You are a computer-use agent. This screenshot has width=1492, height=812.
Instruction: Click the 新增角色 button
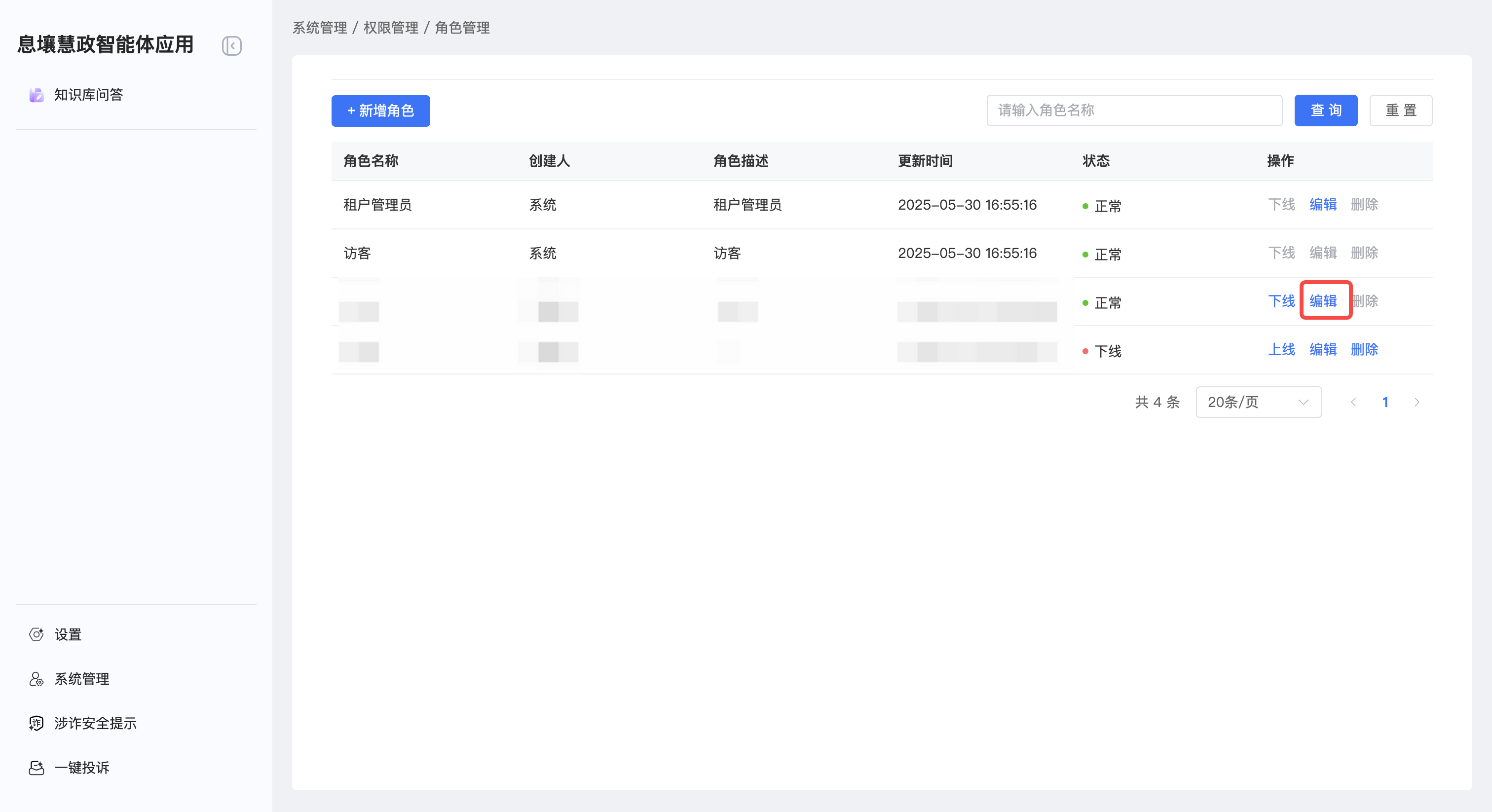(x=380, y=111)
